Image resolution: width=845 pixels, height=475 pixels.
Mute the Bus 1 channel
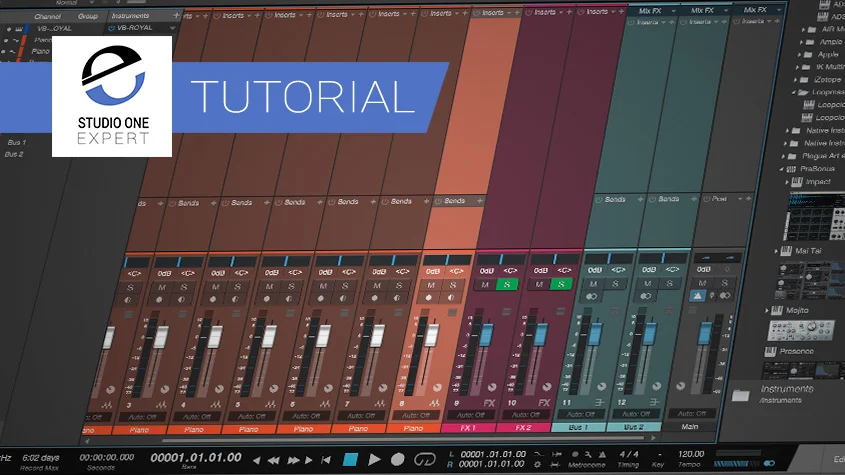[593, 284]
